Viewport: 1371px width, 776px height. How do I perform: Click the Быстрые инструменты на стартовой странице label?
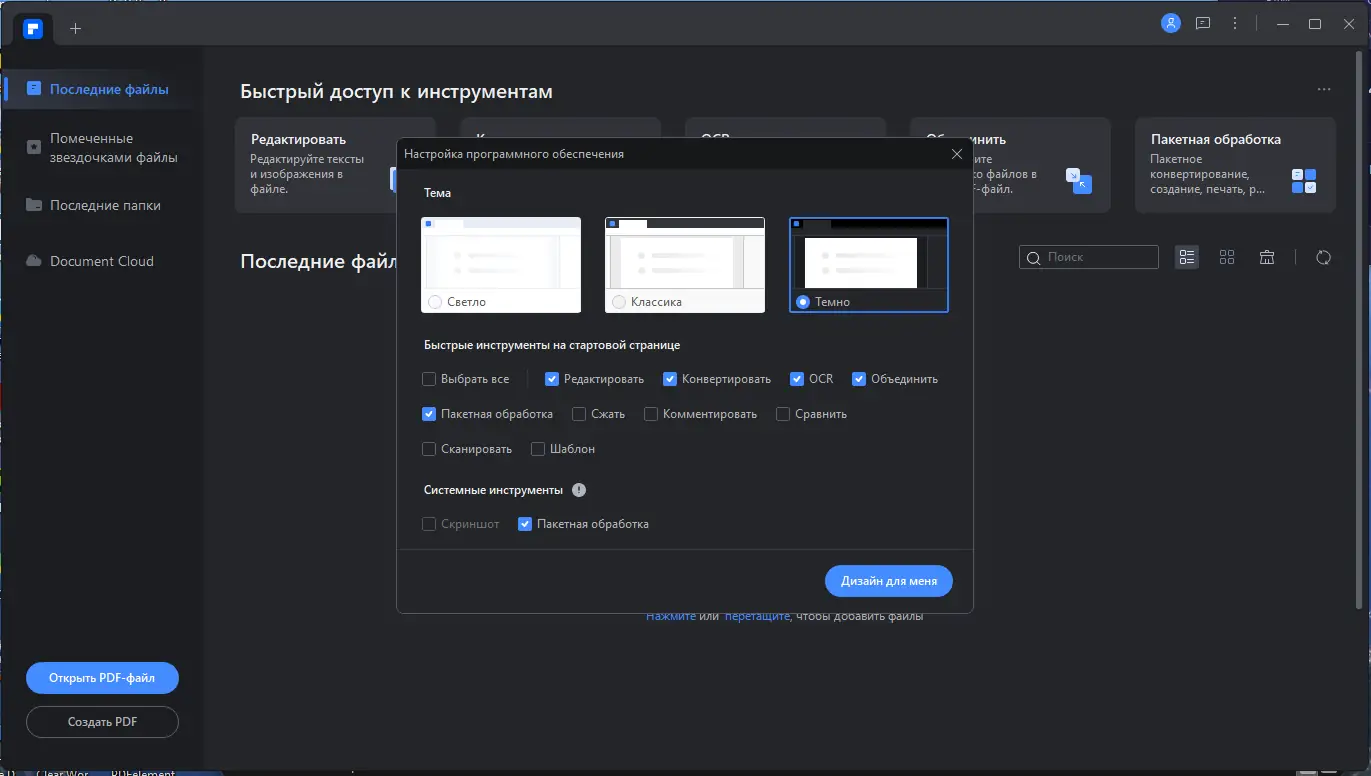click(552, 345)
